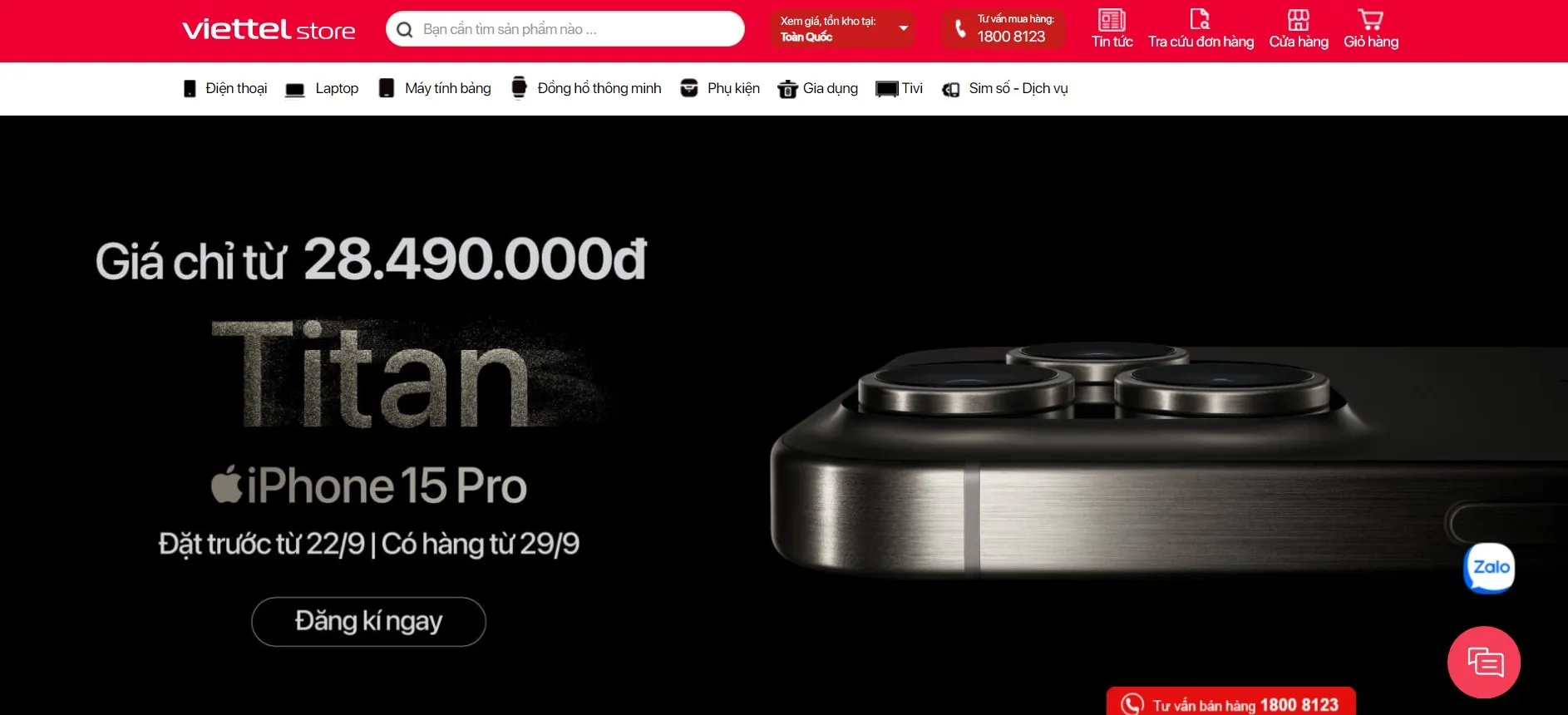Screen dimensions: 1568x715
Task: Open the Laptop category menu
Action: (x=322, y=88)
